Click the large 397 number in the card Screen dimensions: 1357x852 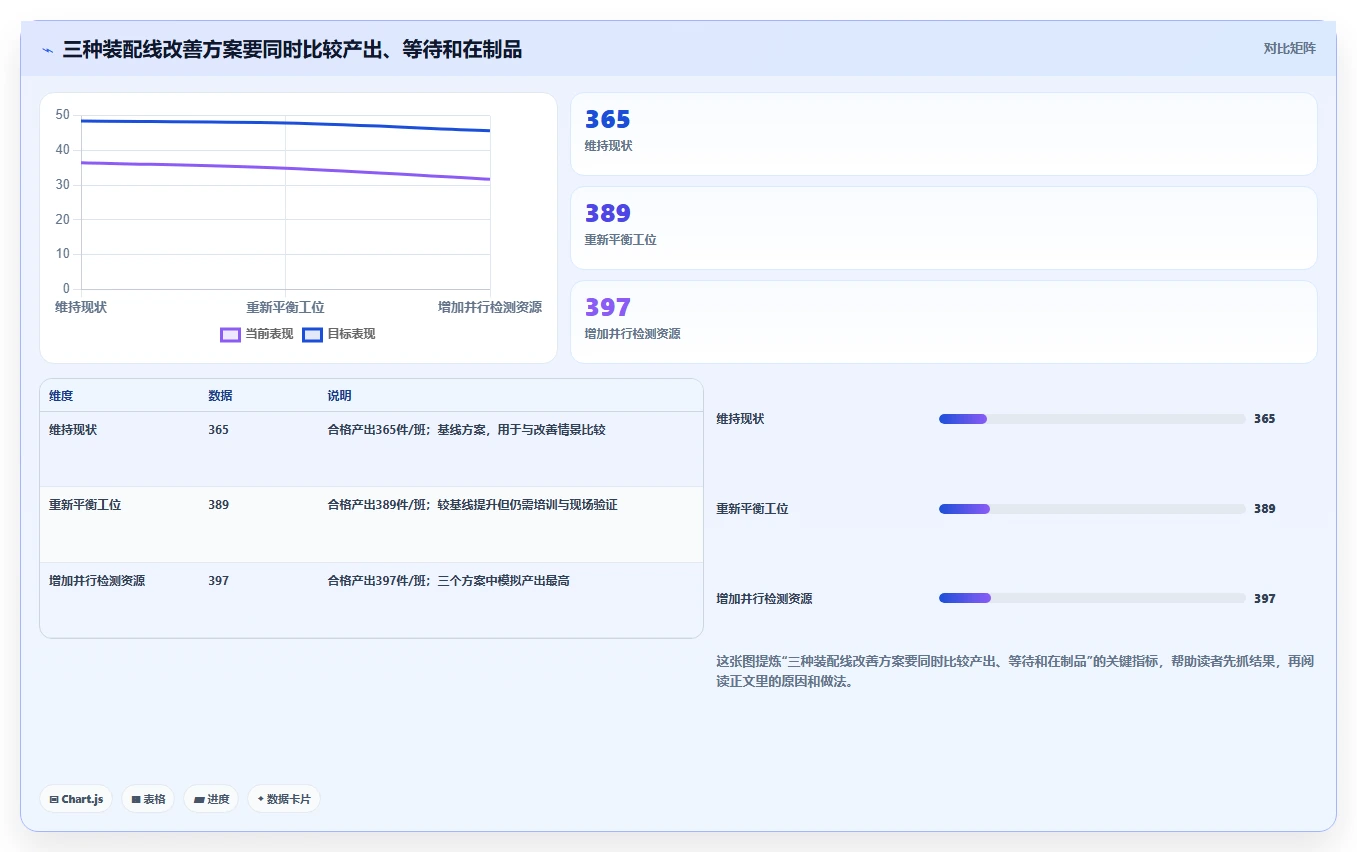tap(607, 308)
